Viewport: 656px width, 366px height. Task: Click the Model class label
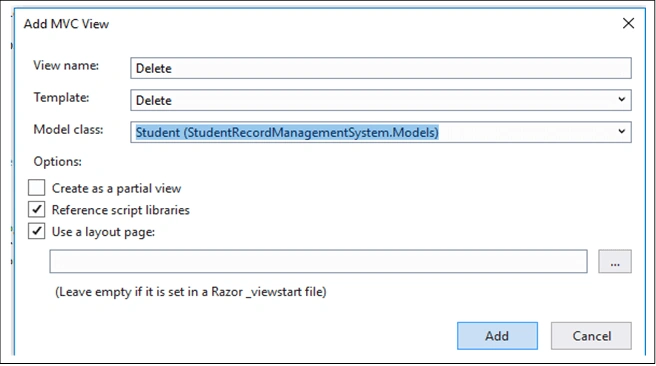pos(68,130)
